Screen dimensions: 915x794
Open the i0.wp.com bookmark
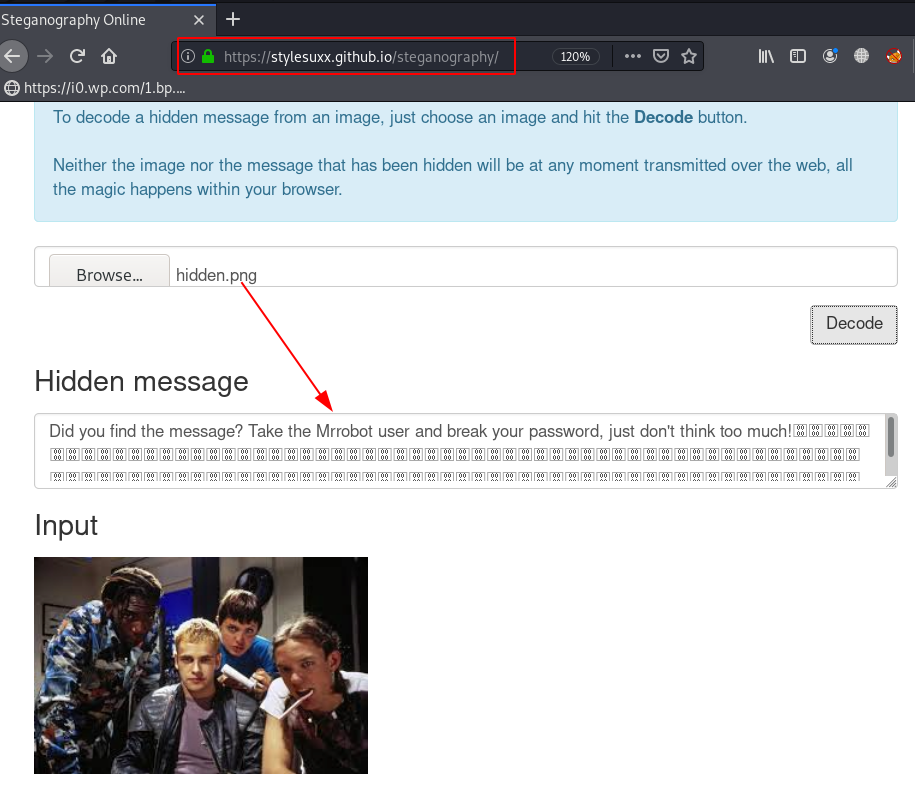95,88
